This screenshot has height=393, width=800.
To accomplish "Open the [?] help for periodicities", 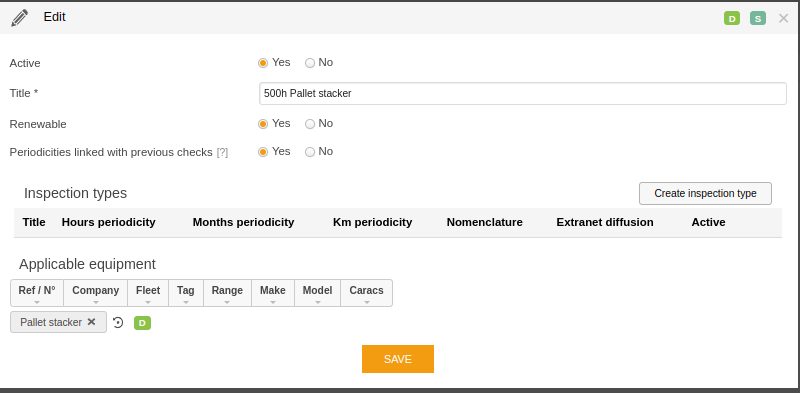I will tap(222, 153).
